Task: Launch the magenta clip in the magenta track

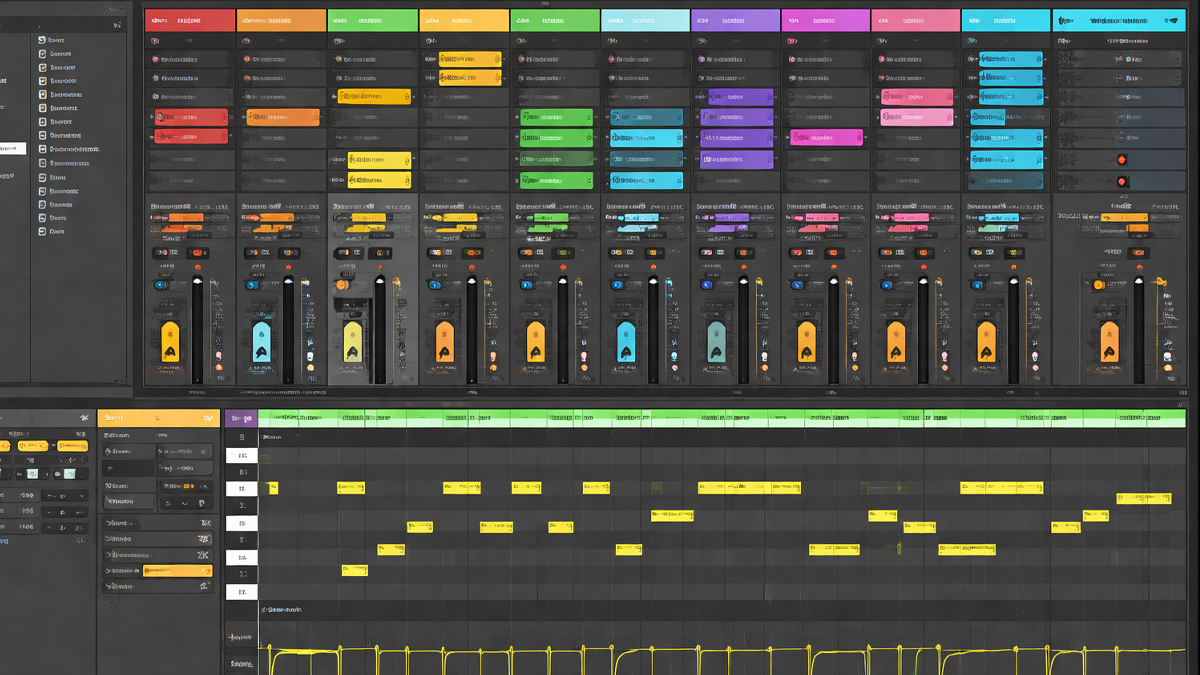Action: 826,138
